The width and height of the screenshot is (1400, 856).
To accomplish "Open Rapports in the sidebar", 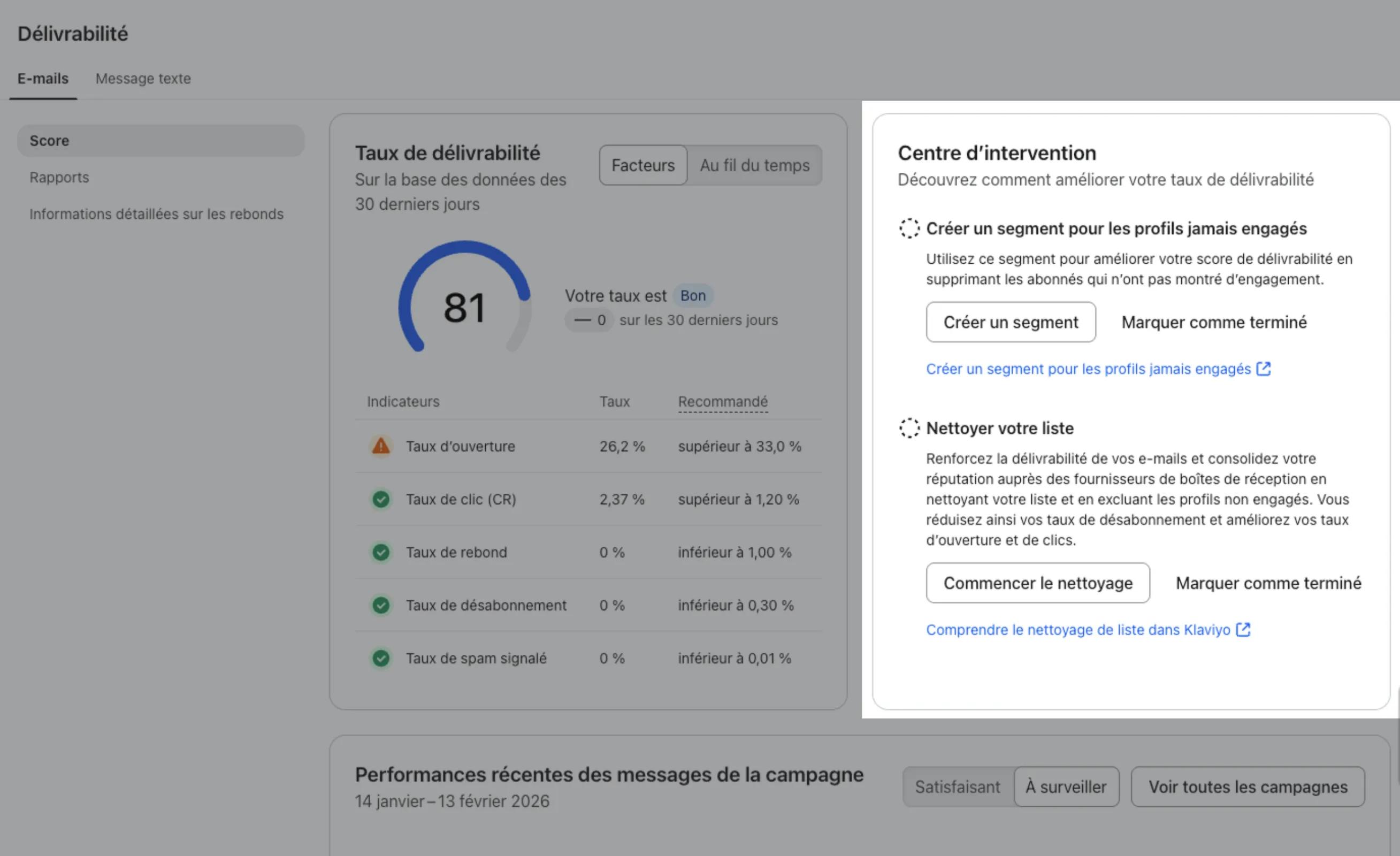I will 59,177.
